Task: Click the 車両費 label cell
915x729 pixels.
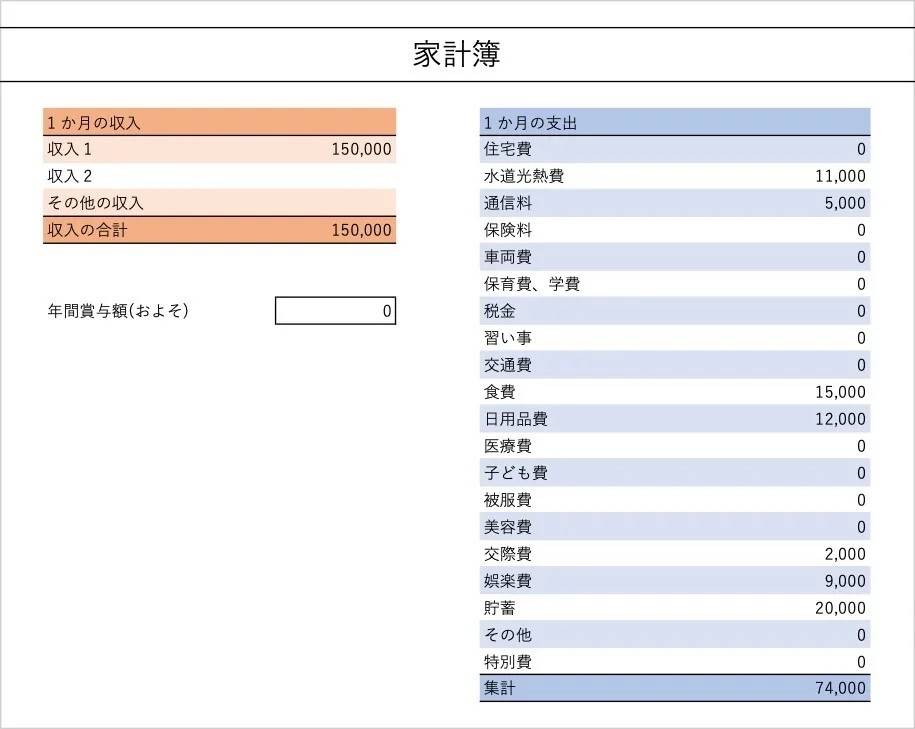Action: pos(508,257)
